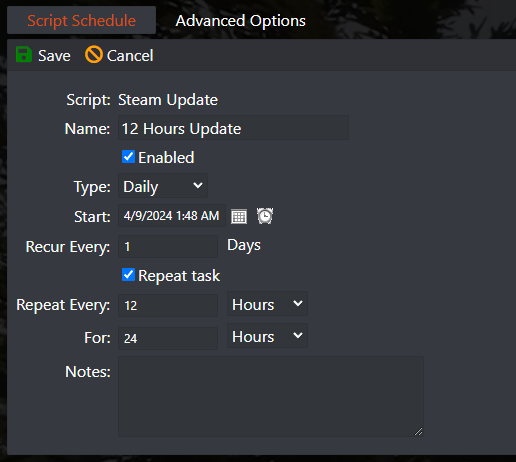Expand the Repeat Every Hours unit dropdown
Image resolution: width=516 pixels, height=462 pixels.
click(267, 304)
